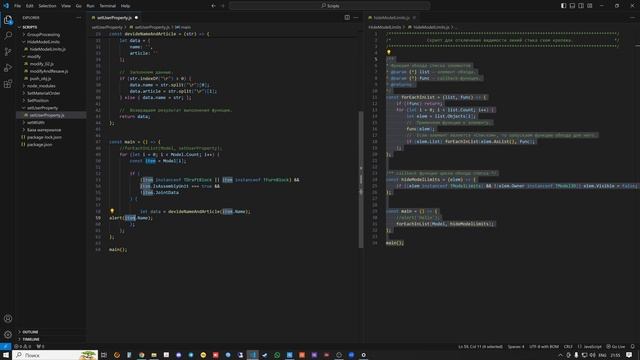This screenshot has width=640, height=360.
Task: Toggle the primary side bar
Action: (x=563, y=6)
